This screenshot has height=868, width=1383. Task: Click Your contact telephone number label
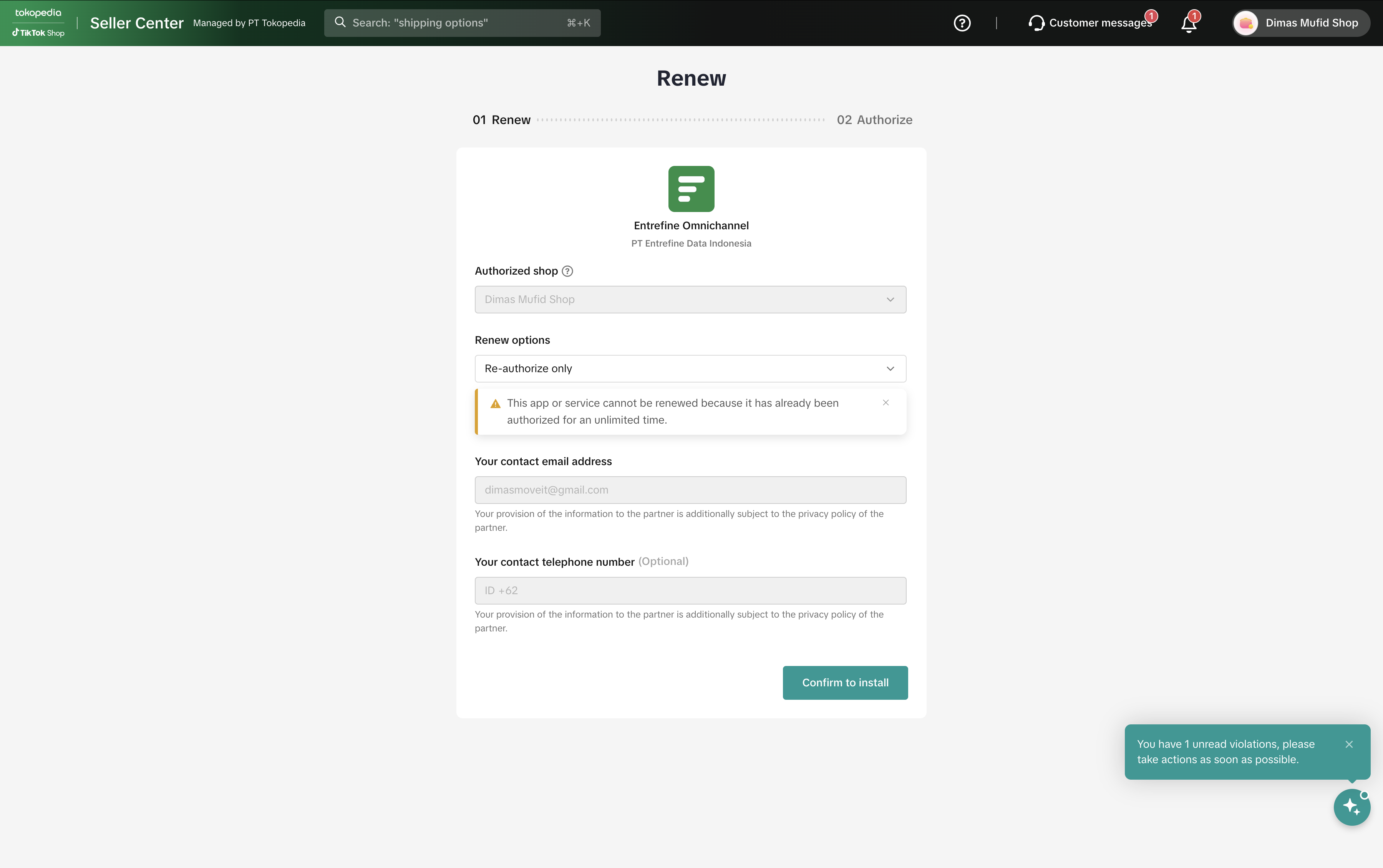coord(555,562)
